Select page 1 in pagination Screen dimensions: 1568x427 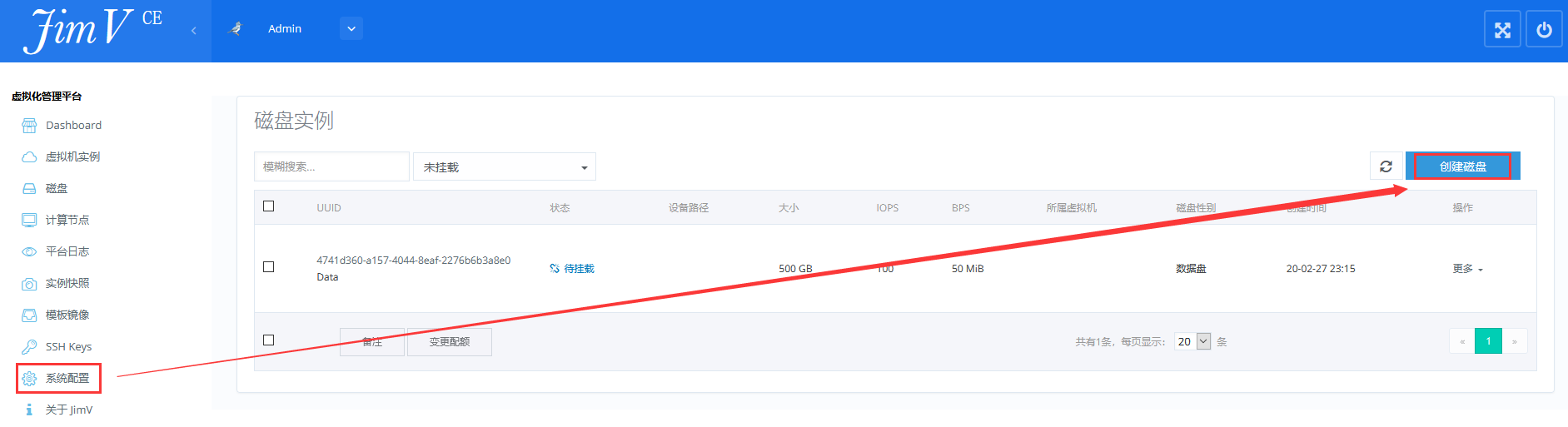coord(1488,341)
